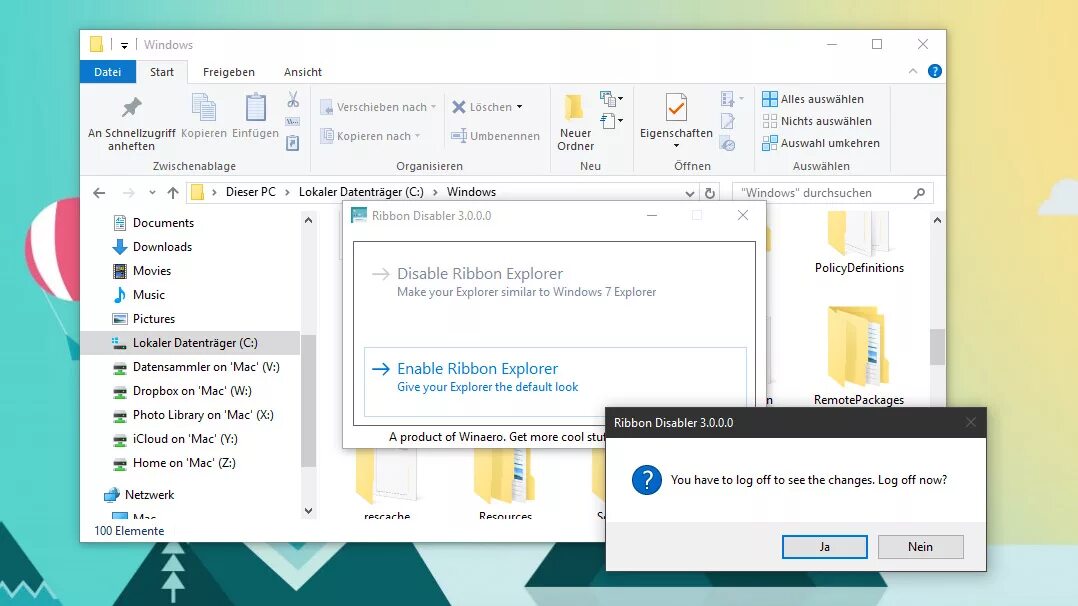Image resolution: width=1078 pixels, height=606 pixels.
Task: Open iCloud on 'Mac' (Y:) drive
Action: click(x=184, y=439)
